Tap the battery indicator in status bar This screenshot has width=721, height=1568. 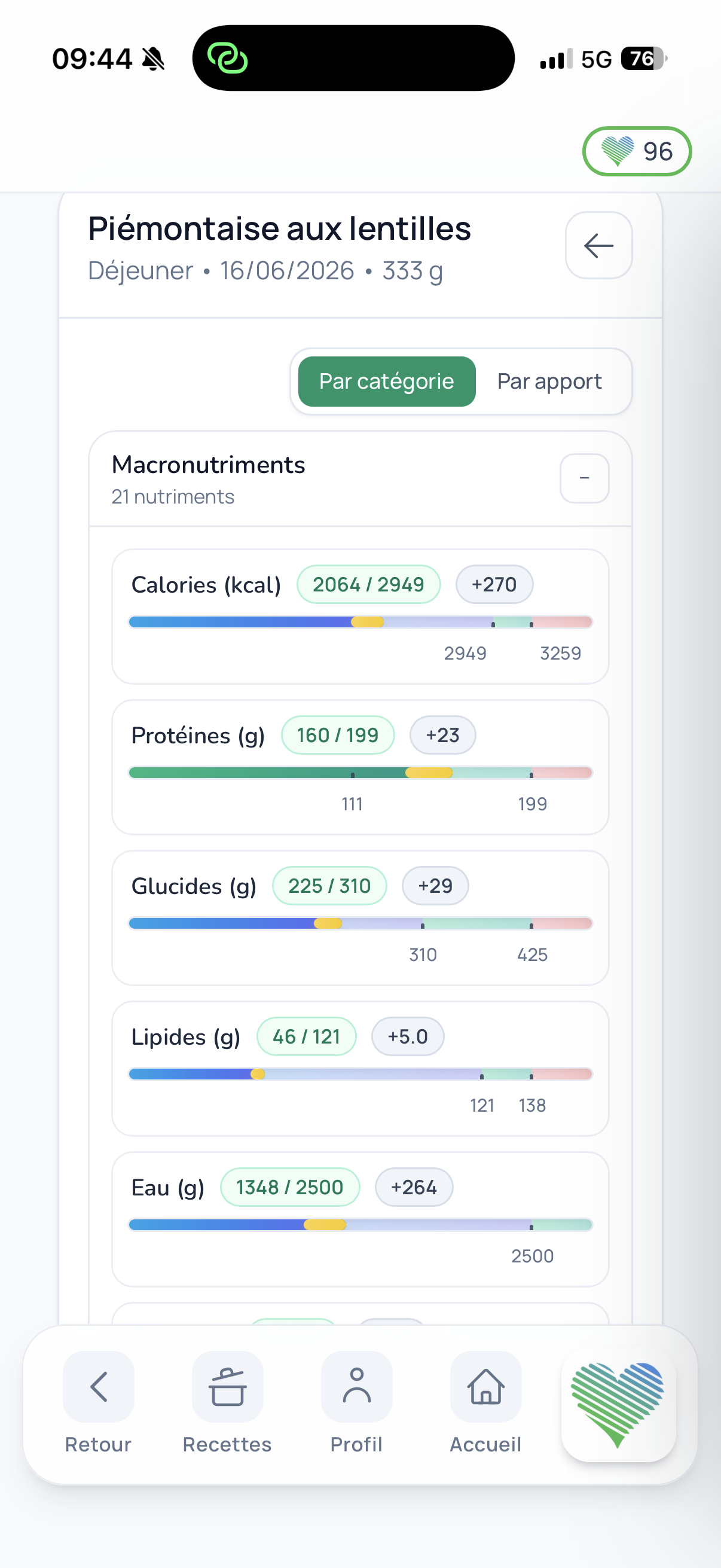pyautogui.click(x=644, y=59)
